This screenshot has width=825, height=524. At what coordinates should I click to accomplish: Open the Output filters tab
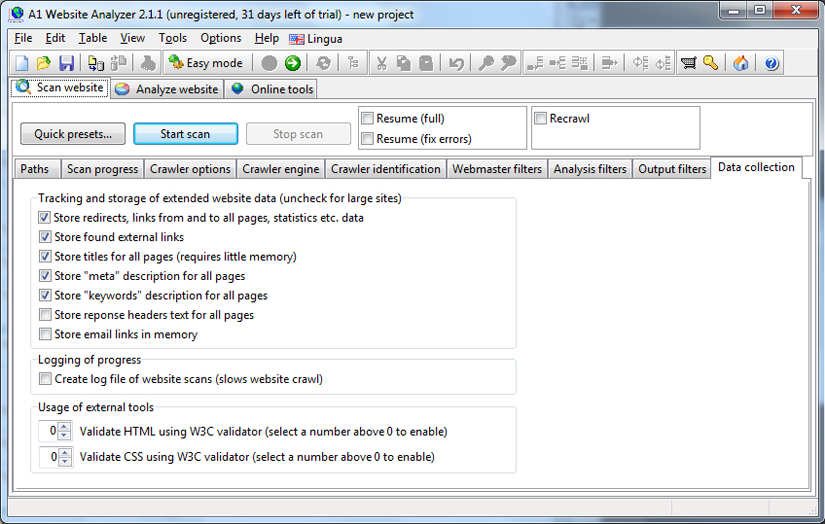pyautogui.click(x=672, y=169)
